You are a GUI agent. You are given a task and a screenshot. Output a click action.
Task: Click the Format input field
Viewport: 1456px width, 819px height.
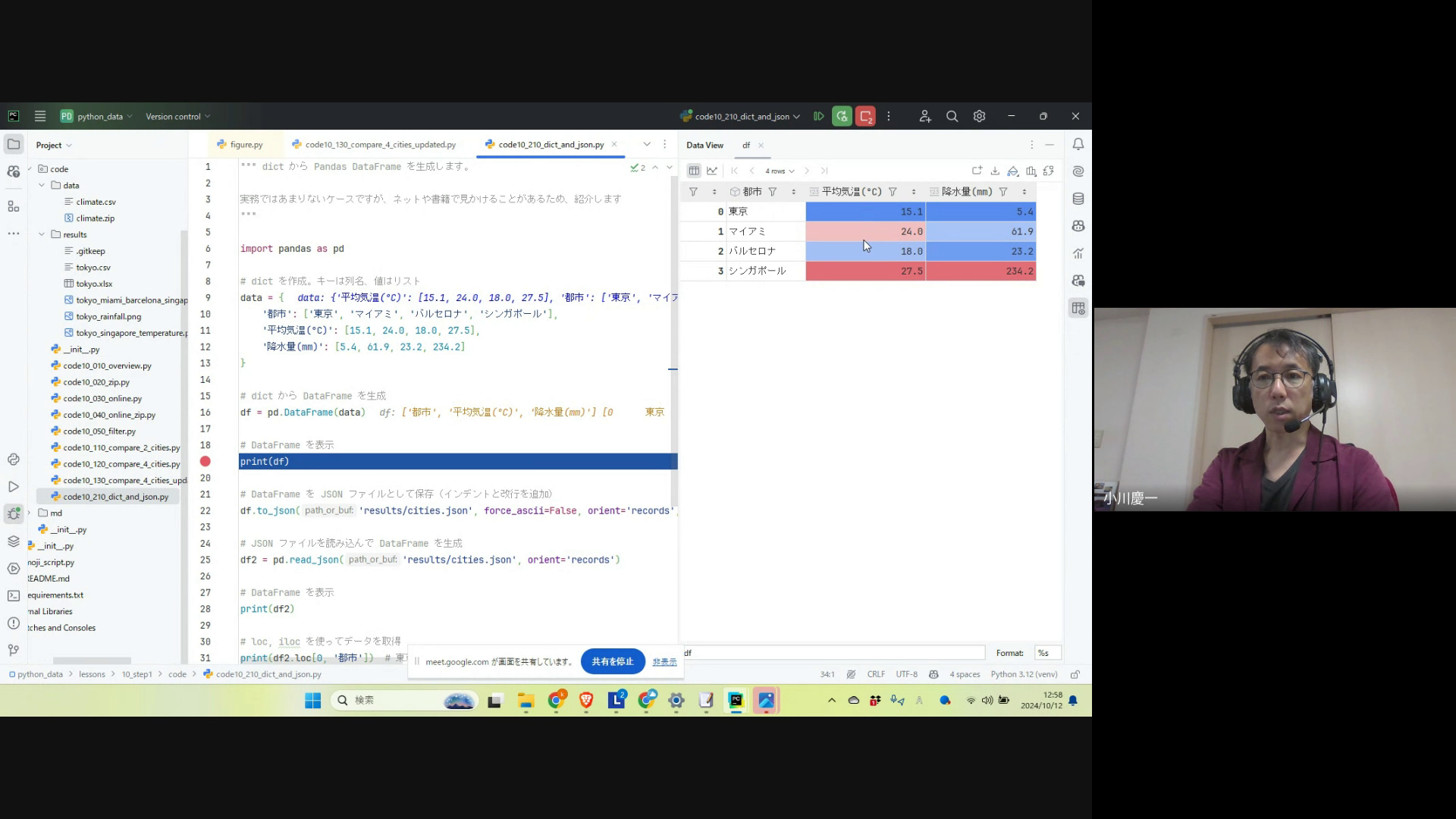[1047, 653]
